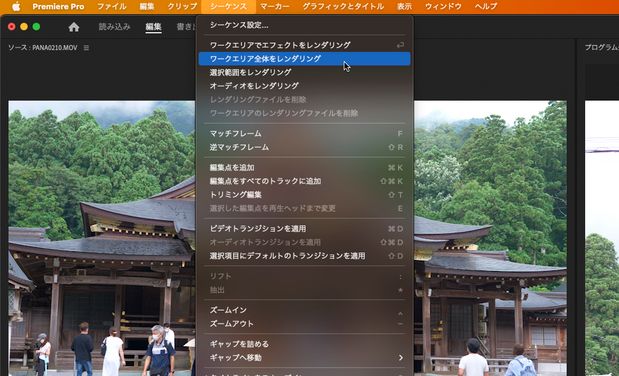Choose ズームイン
This screenshot has width=619, height=376.
coord(304,310)
